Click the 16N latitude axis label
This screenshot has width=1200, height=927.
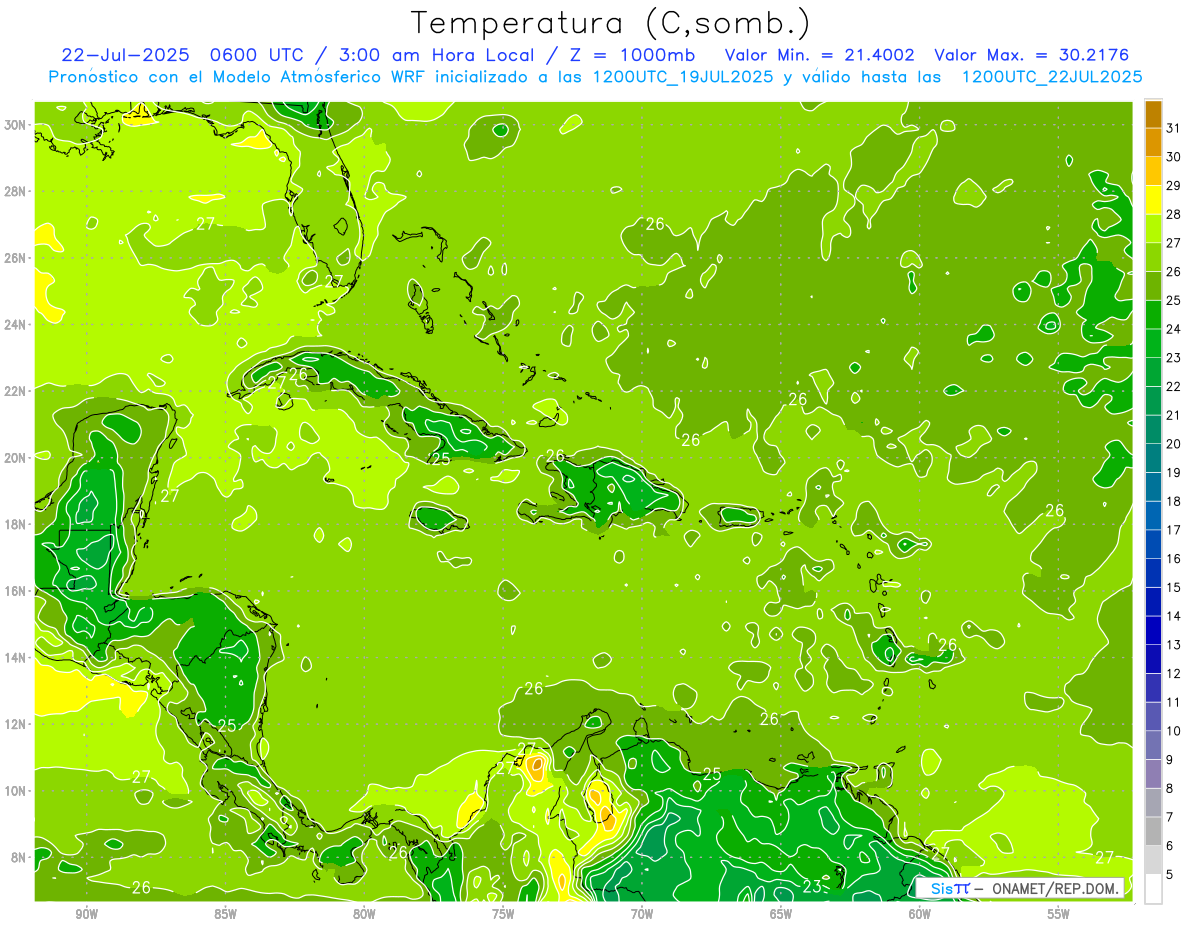[16, 591]
